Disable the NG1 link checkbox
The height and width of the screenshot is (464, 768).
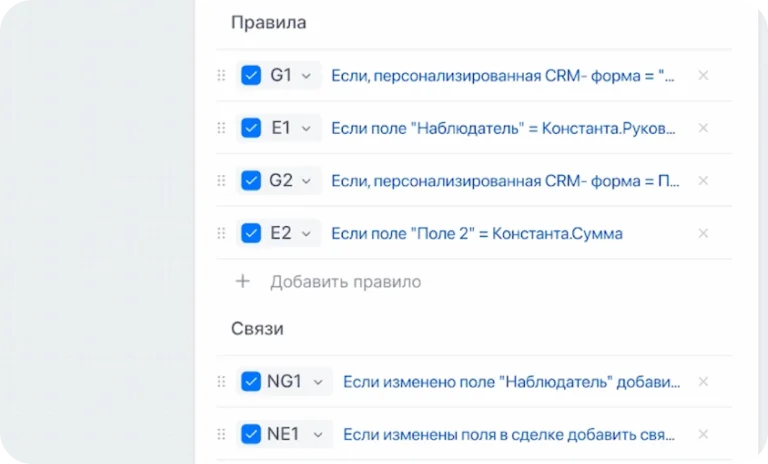tap(251, 381)
